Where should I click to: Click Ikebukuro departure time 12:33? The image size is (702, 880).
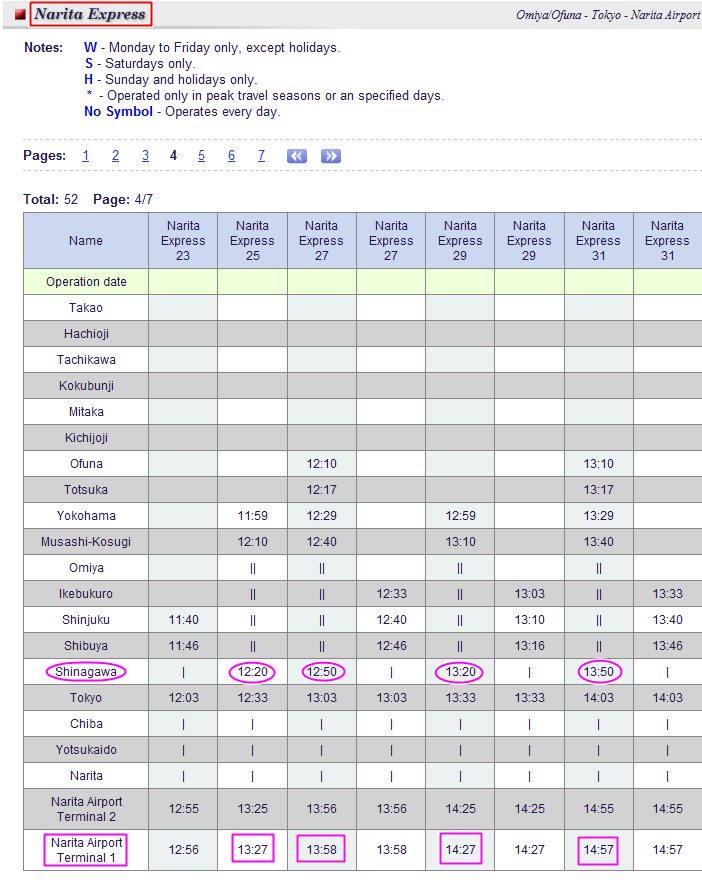coord(391,594)
